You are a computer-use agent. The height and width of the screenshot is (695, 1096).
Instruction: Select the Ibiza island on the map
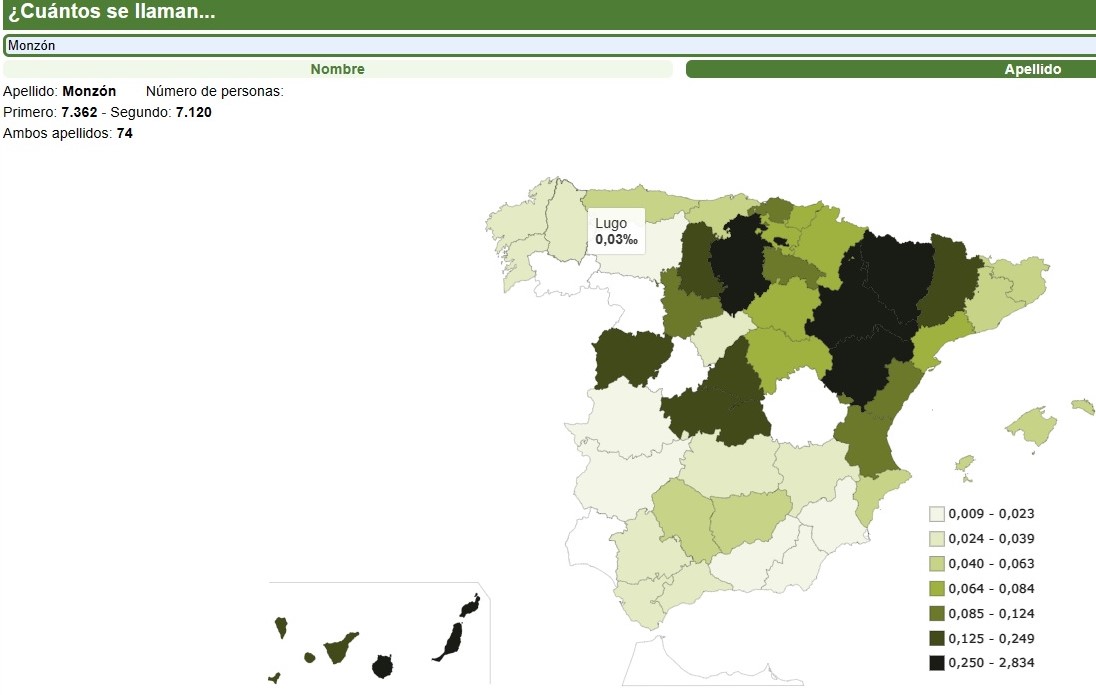tap(964, 463)
